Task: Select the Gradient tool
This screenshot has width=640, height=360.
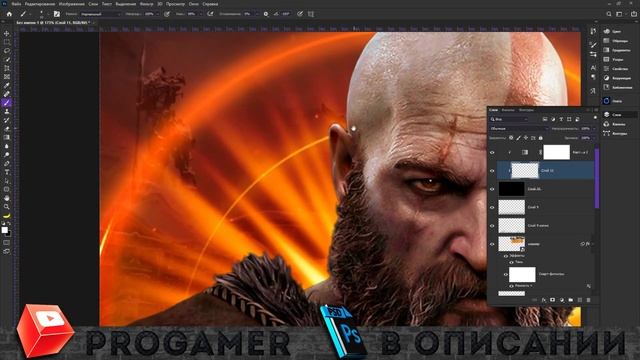Action: (7, 137)
